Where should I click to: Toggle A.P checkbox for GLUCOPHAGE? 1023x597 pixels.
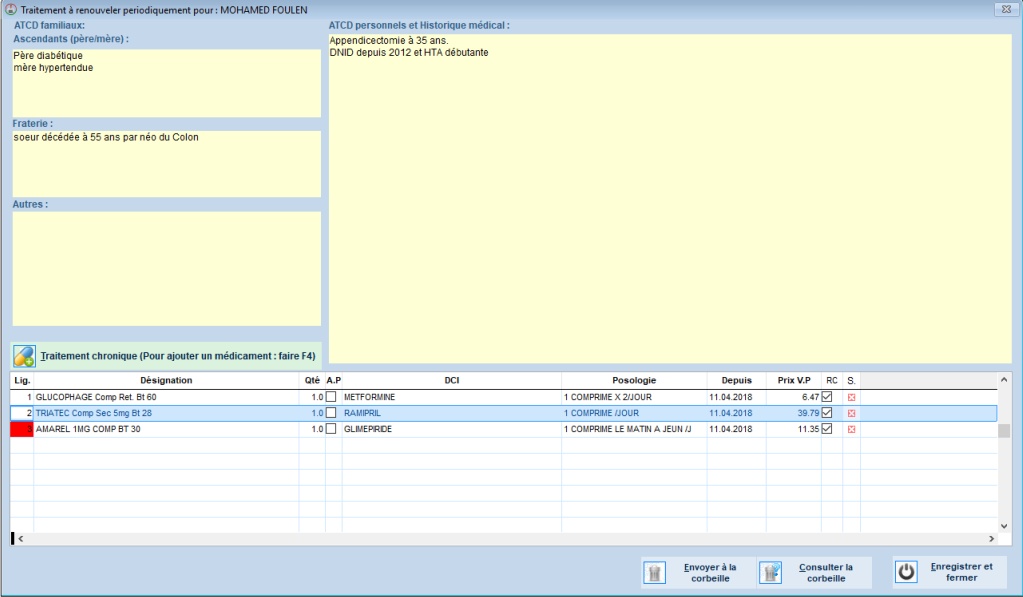332,397
